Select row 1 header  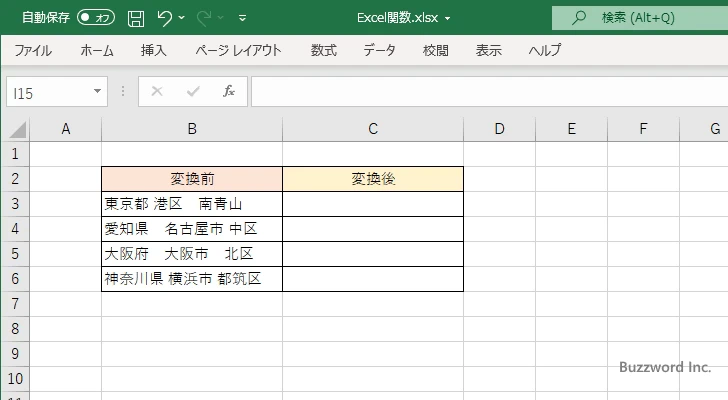15,154
